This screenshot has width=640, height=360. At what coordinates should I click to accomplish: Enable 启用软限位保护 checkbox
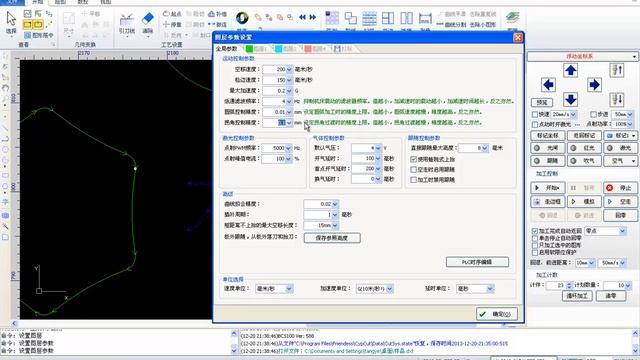click(x=535, y=253)
